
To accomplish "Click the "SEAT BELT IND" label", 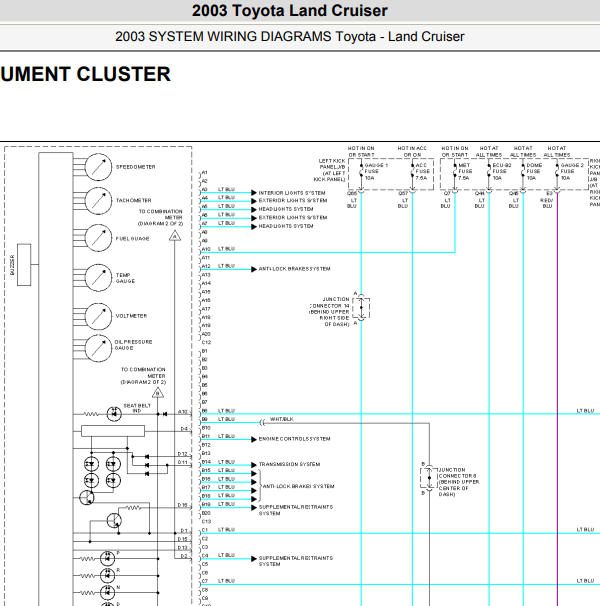I will click(137, 408).
